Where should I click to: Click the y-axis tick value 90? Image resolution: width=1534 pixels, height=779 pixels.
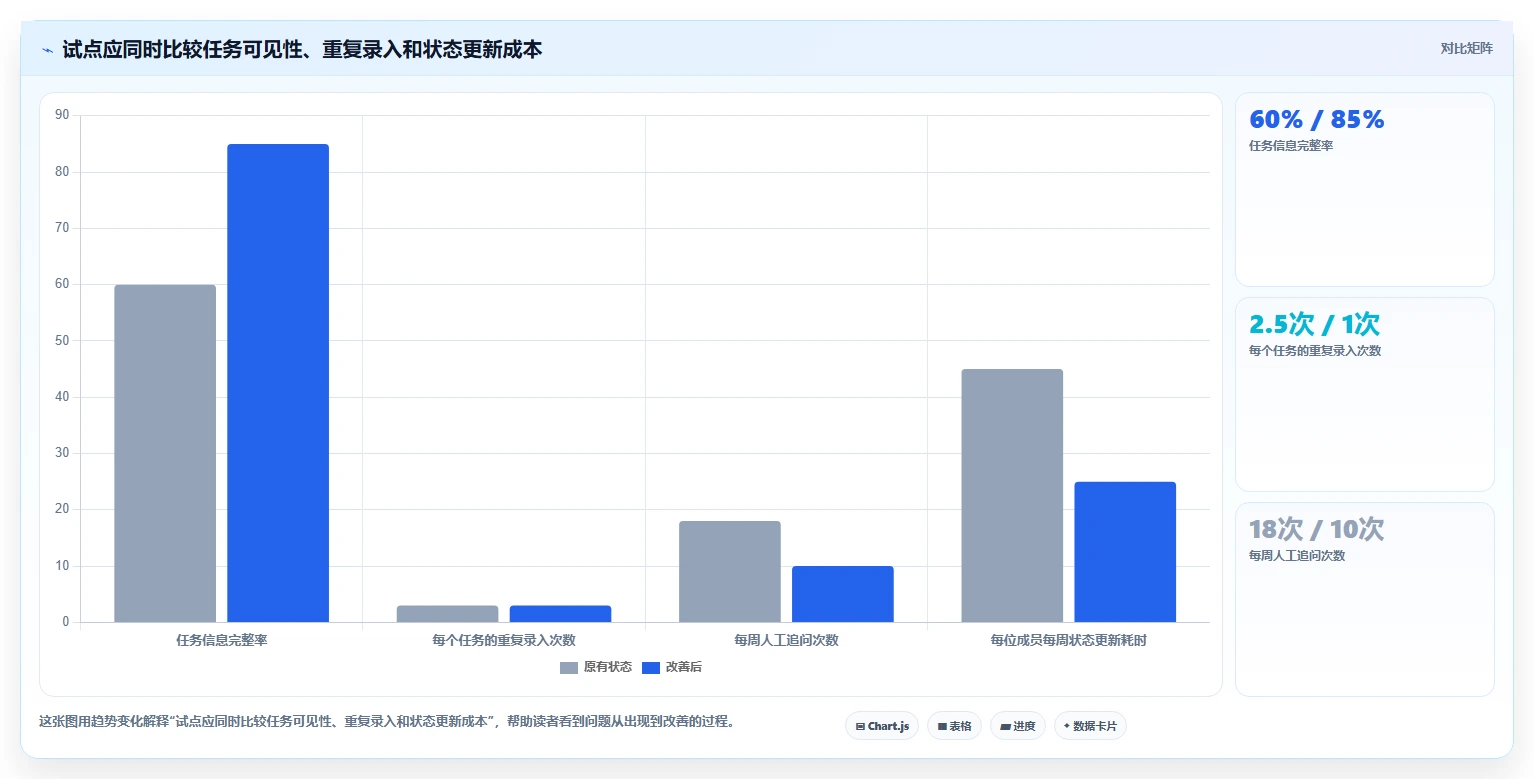tap(62, 115)
